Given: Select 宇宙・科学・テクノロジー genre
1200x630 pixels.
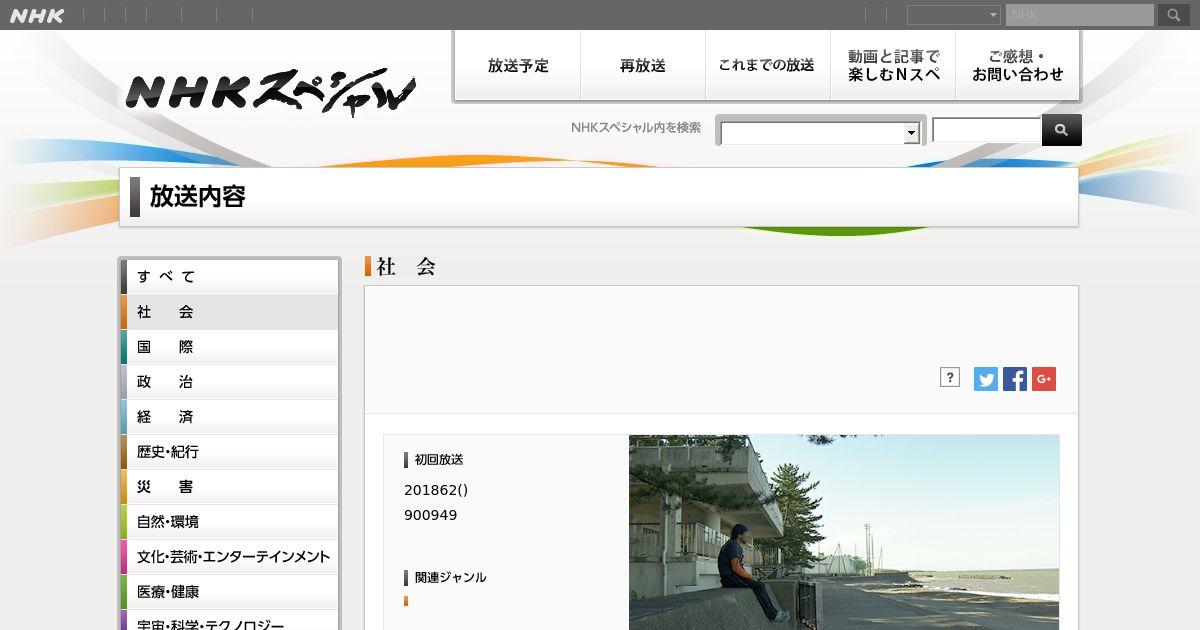Looking at the screenshot, I should [229, 621].
